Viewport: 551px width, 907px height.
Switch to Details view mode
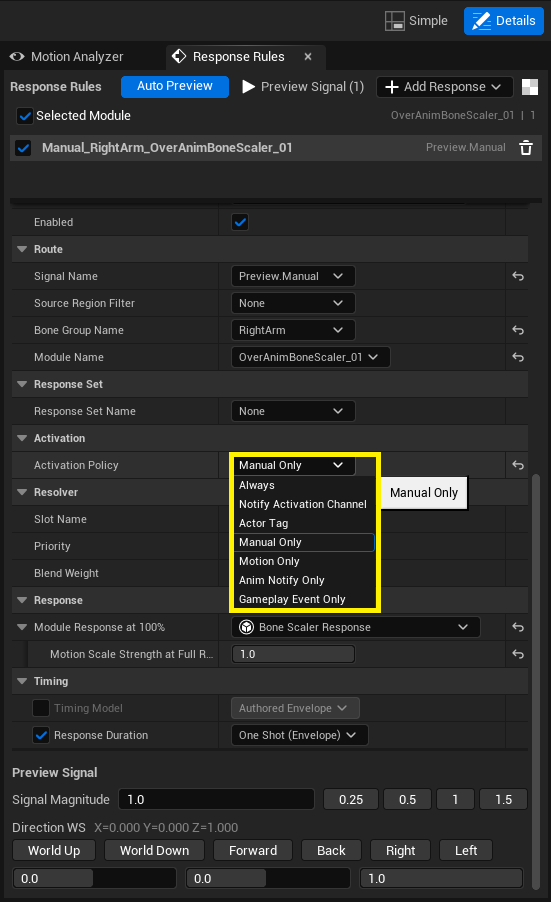[504, 21]
